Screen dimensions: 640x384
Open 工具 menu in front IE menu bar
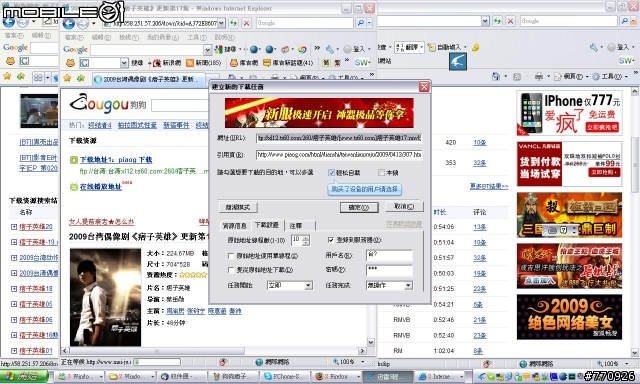197,37
